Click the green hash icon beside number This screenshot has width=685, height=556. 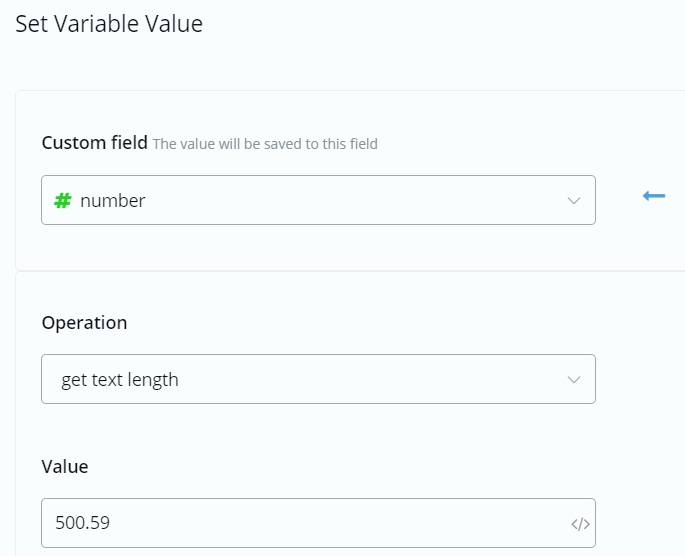pos(62,200)
